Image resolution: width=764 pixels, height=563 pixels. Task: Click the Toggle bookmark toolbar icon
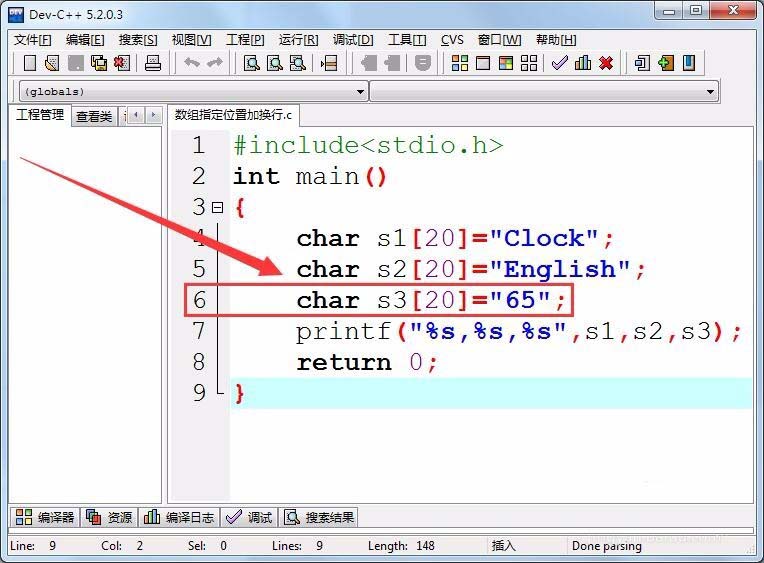coord(422,63)
